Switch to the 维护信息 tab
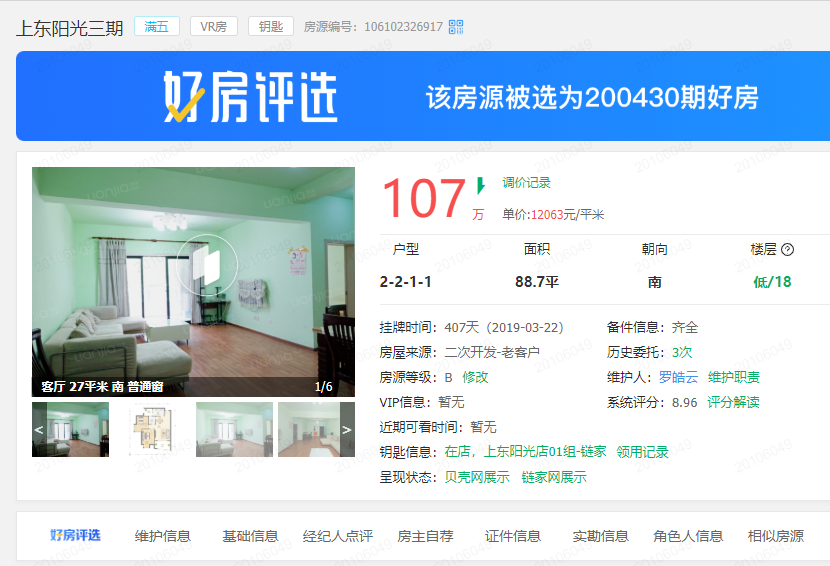 162,536
